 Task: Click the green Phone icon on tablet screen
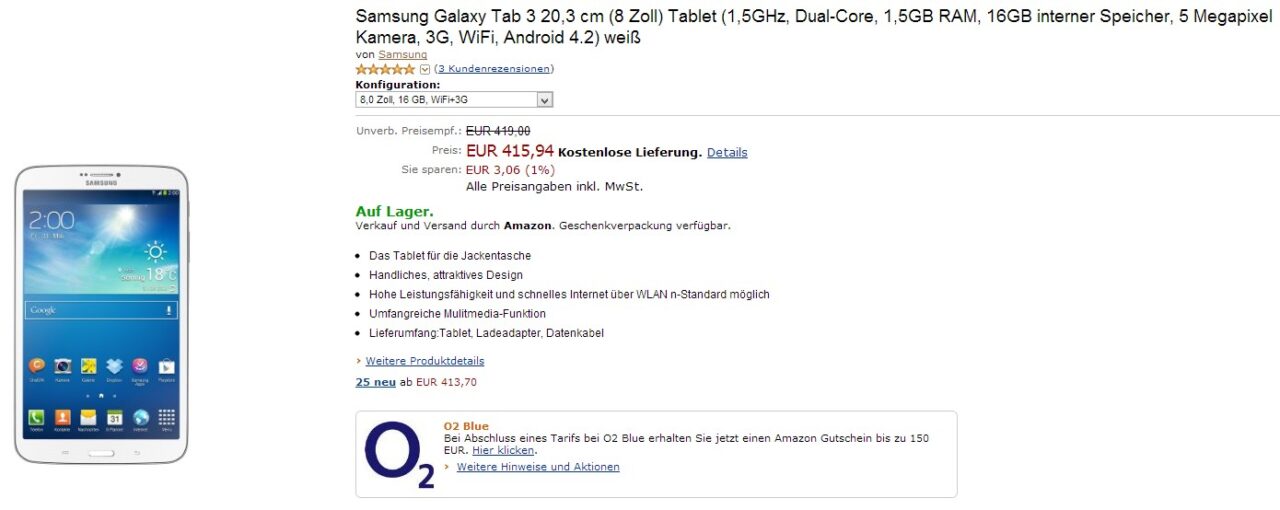[37, 417]
